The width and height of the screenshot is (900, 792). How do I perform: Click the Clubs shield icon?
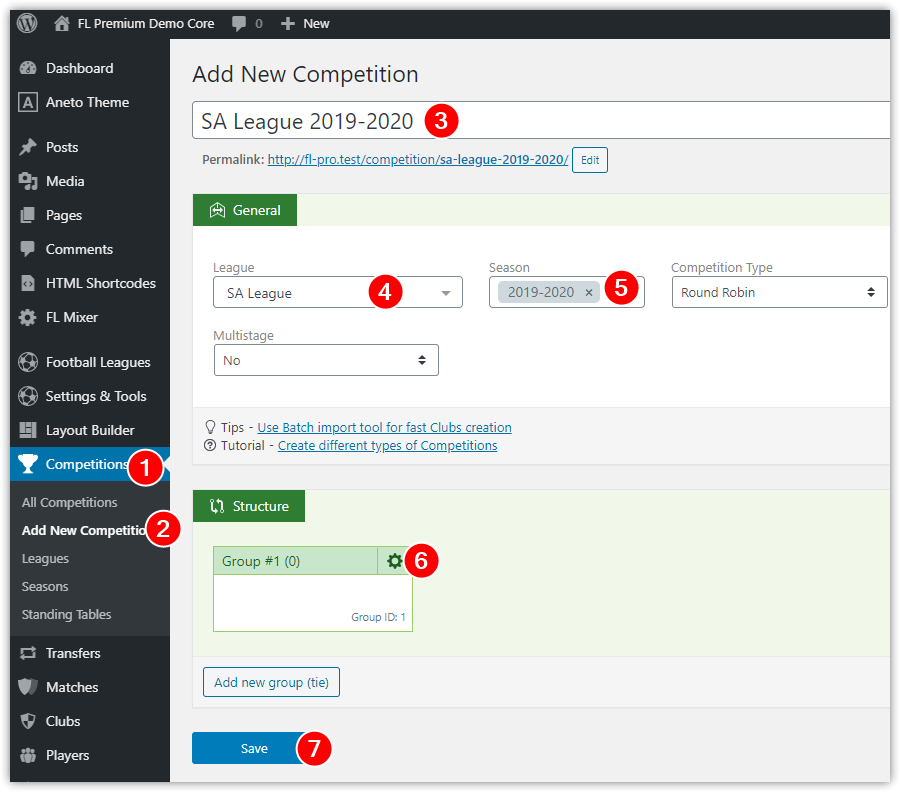28,721
